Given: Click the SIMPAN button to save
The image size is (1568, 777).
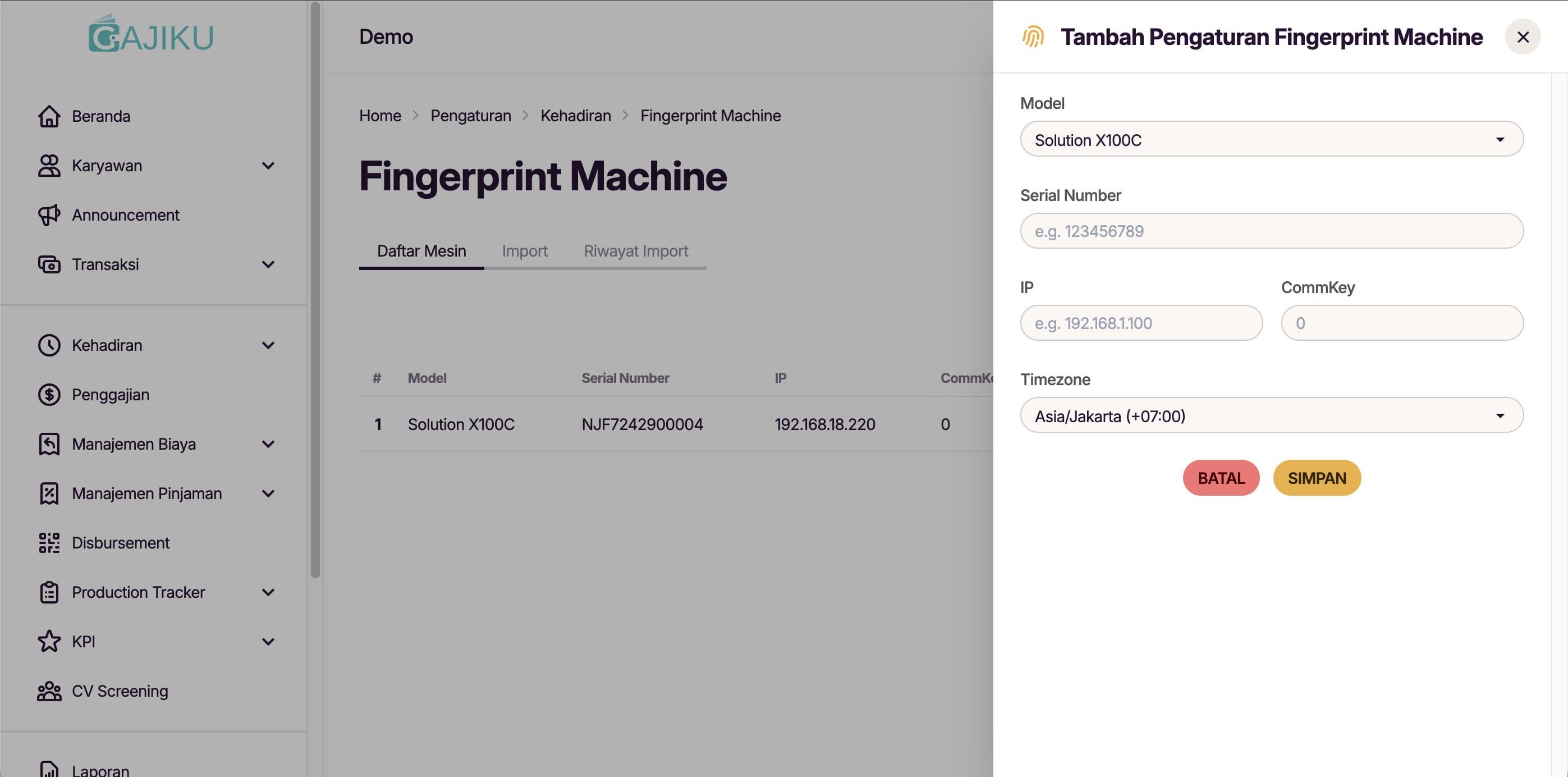Looking at the screenshot, I should (1317, 477).
